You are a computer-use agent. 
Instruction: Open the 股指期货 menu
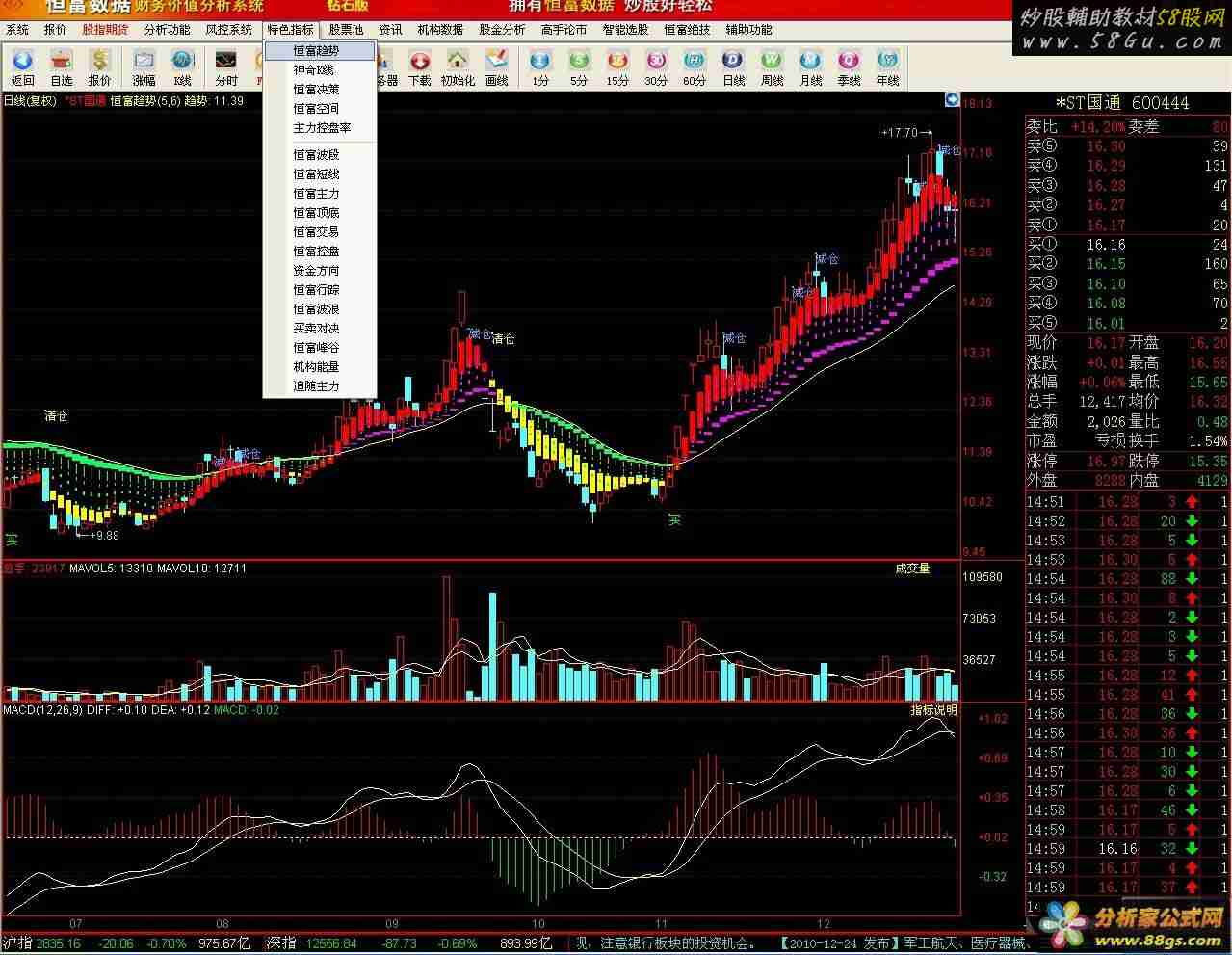coord(105,30)
